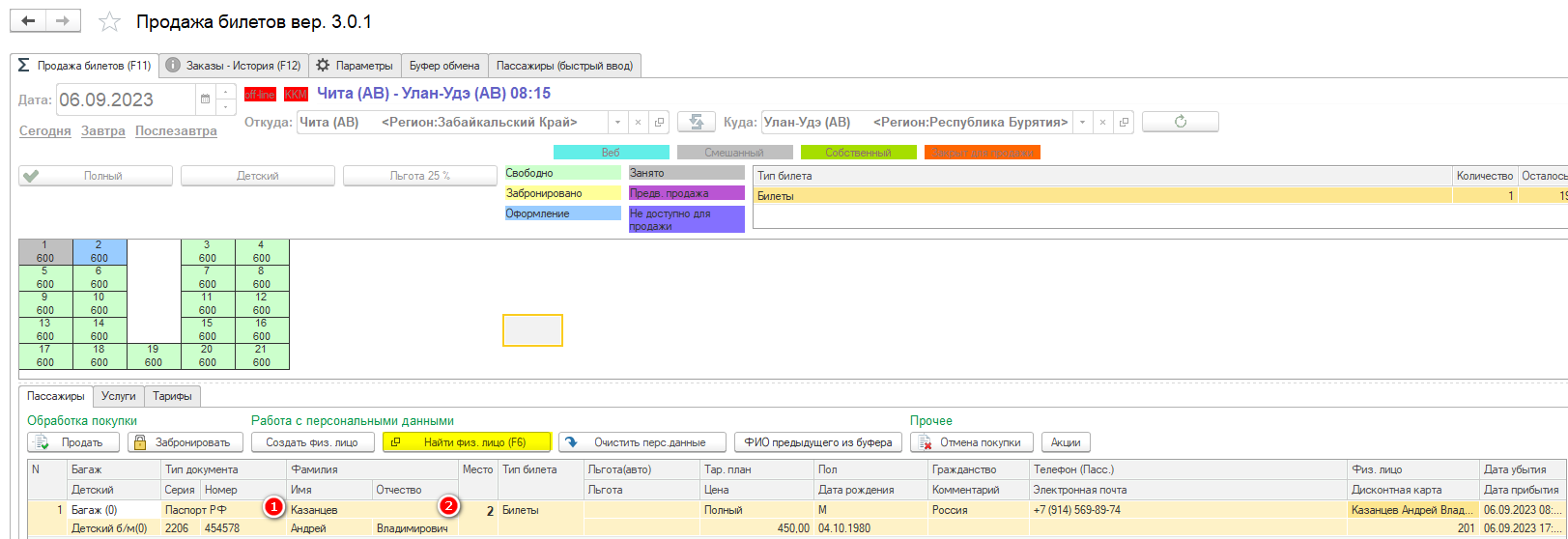Click the refresh button next to destination
The image size is (1568, 539).
click(x=1180, y=122)
